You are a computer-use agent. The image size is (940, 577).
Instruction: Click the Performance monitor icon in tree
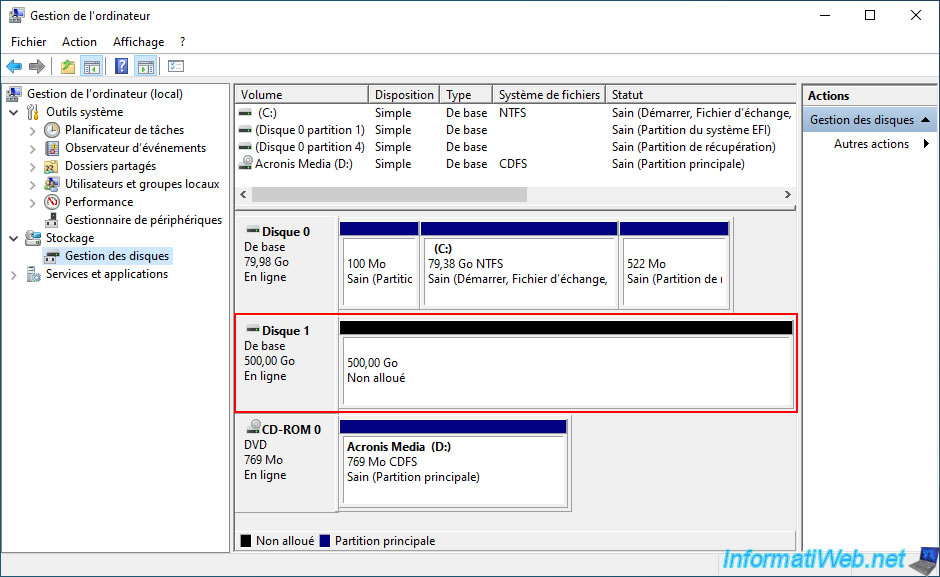point(52,202)
